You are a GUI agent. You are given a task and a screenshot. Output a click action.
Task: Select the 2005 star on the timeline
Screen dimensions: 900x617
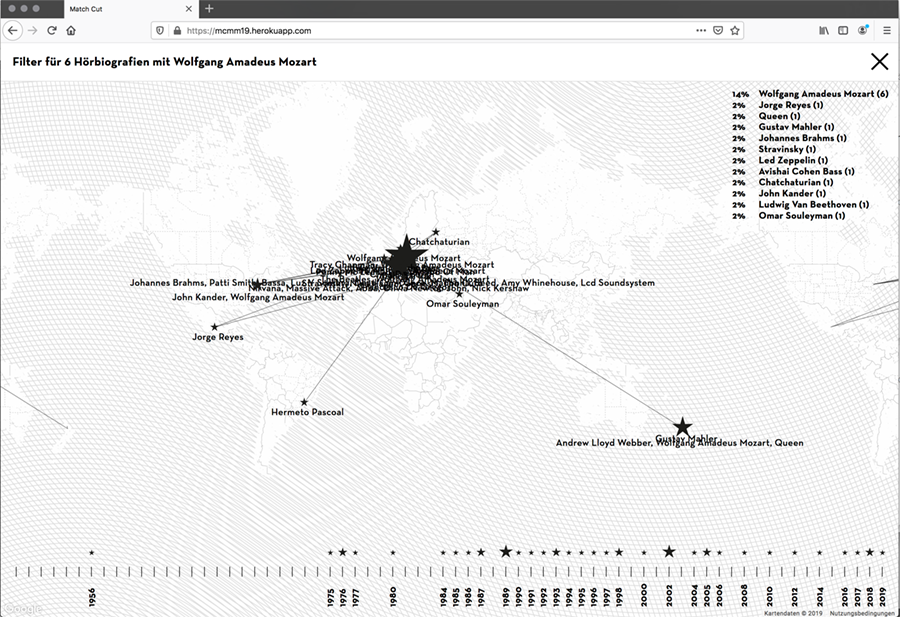click(707, 552)
